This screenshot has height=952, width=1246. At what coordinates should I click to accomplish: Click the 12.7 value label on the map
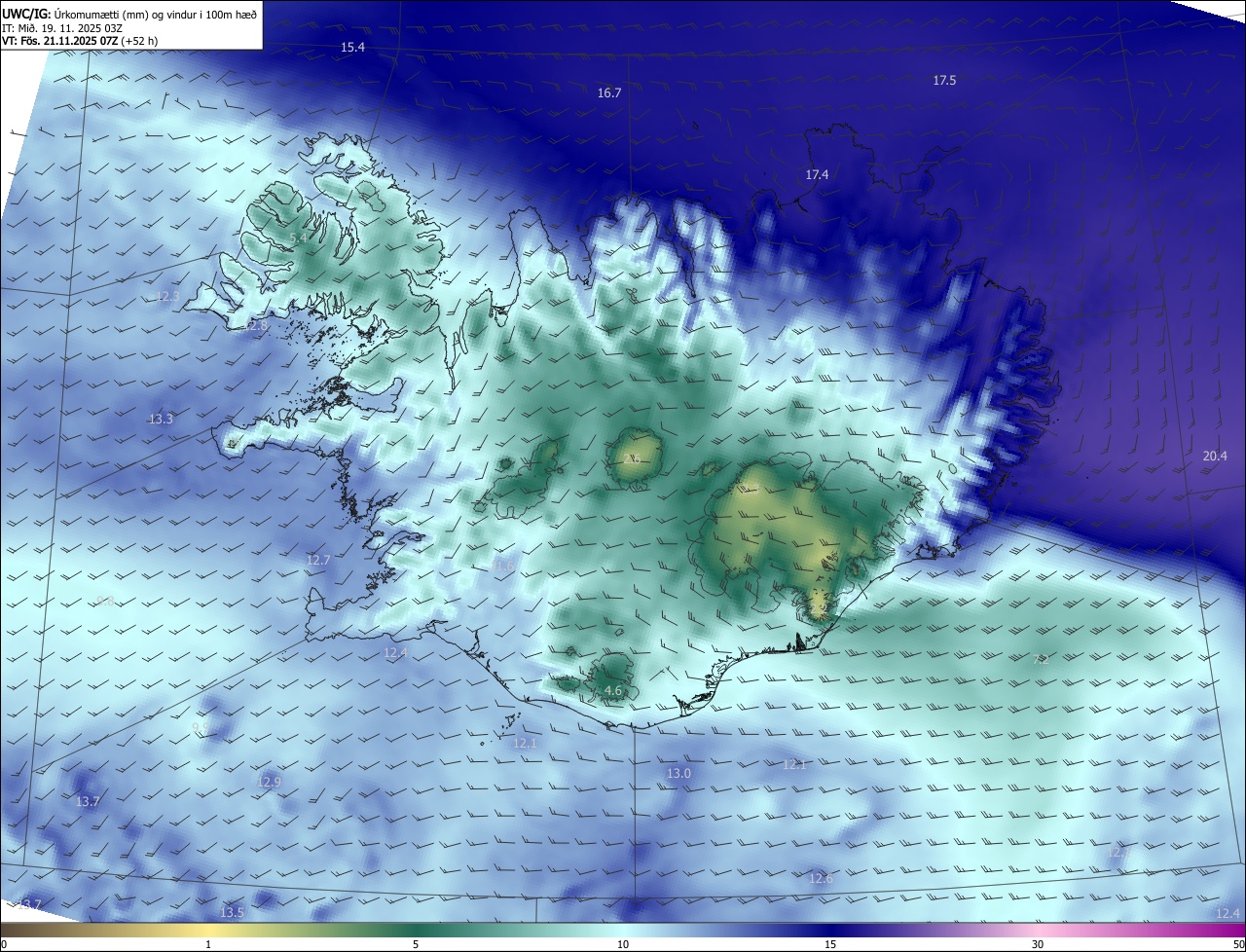(x=318, y=560)
